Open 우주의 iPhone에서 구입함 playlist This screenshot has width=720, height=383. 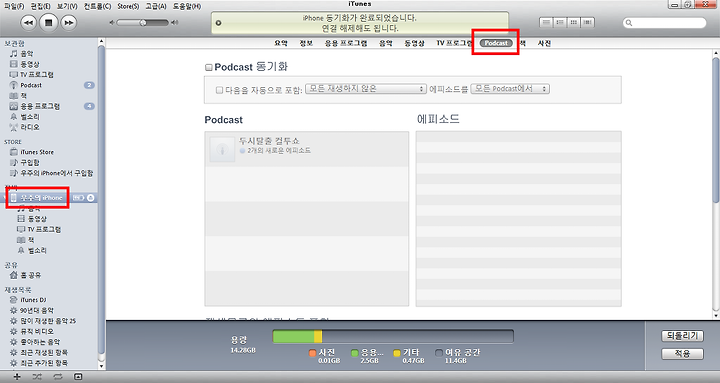click(x=56, y=173)
